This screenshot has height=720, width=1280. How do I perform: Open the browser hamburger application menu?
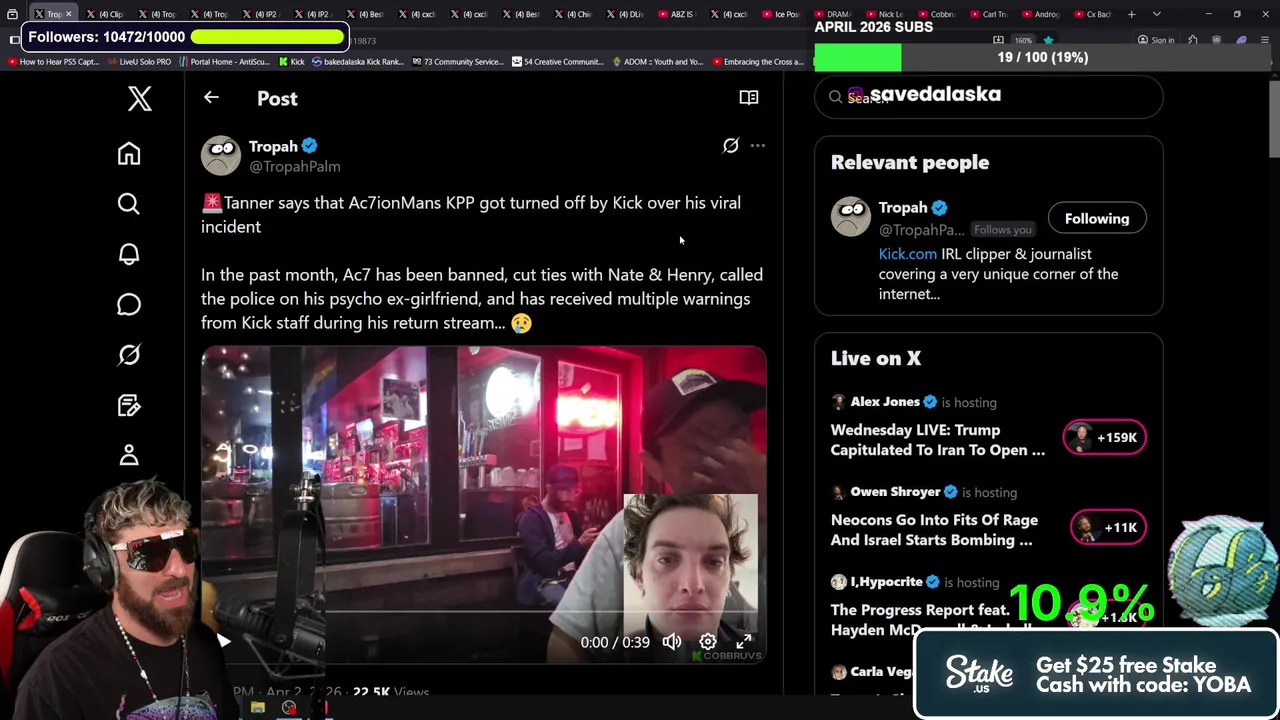coord(1265,40)
